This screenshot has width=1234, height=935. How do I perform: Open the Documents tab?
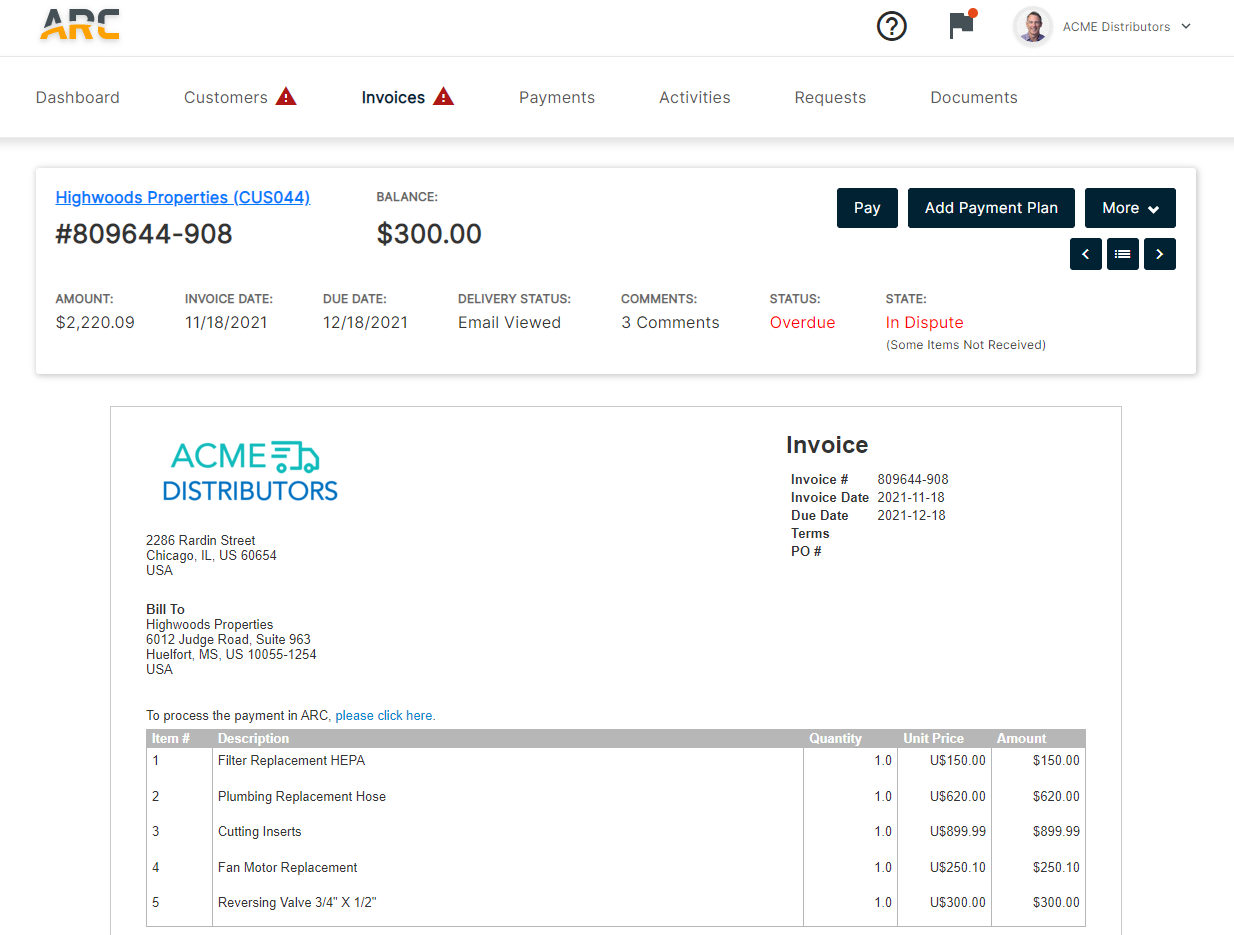(x=974, y=97)
